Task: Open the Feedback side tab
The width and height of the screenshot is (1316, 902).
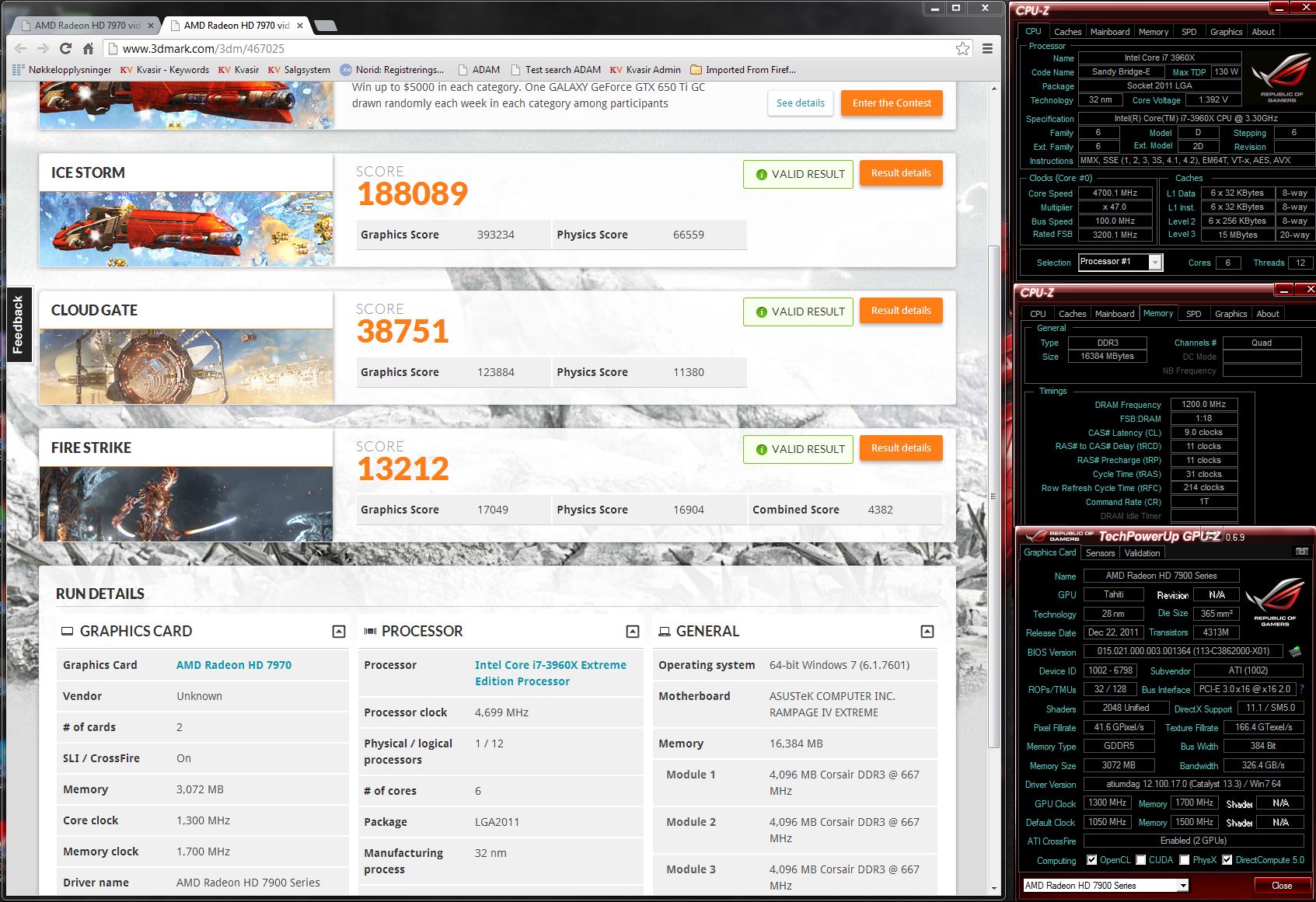Action: [19, 325]
